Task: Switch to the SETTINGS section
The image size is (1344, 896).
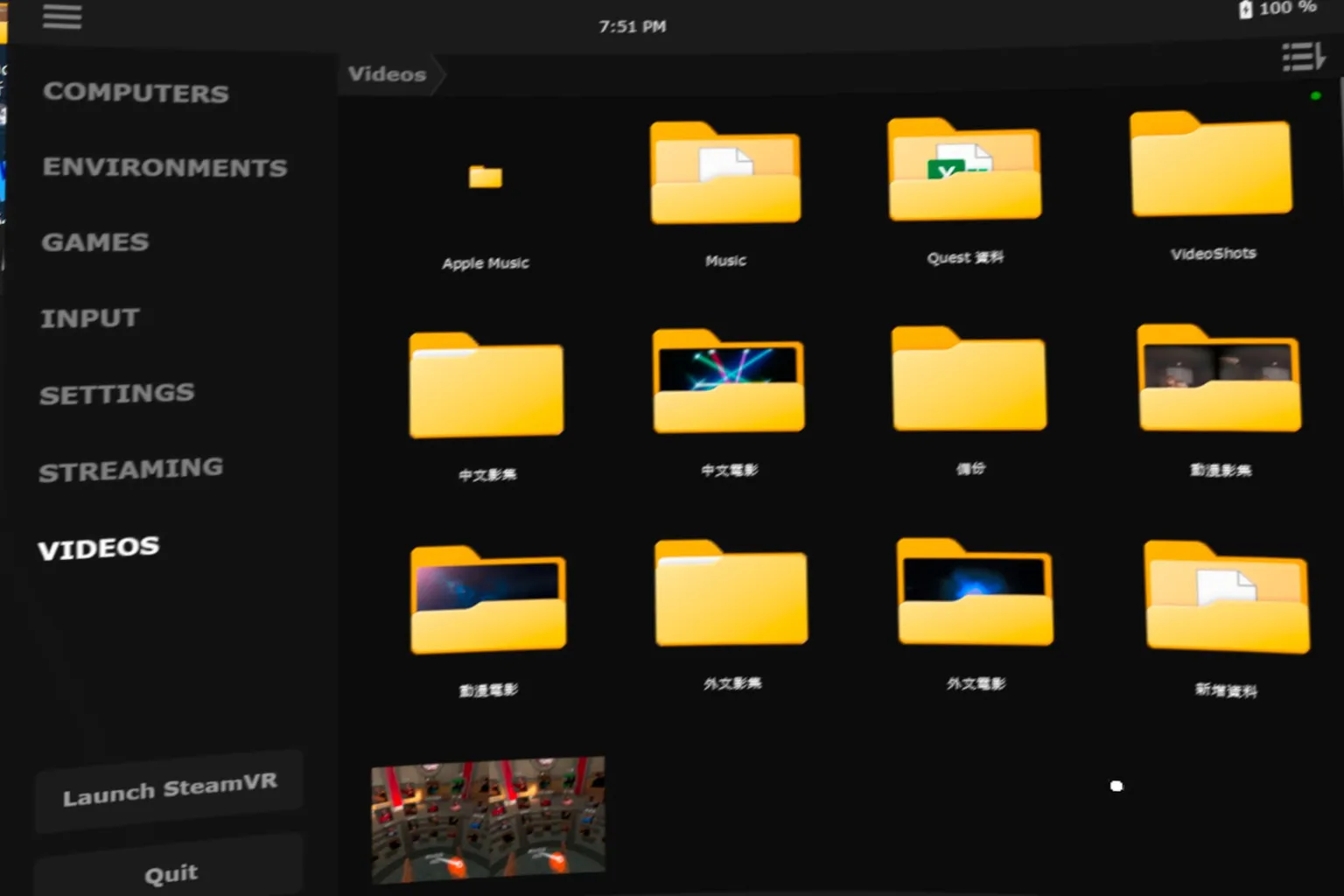Action: (117, 394)
